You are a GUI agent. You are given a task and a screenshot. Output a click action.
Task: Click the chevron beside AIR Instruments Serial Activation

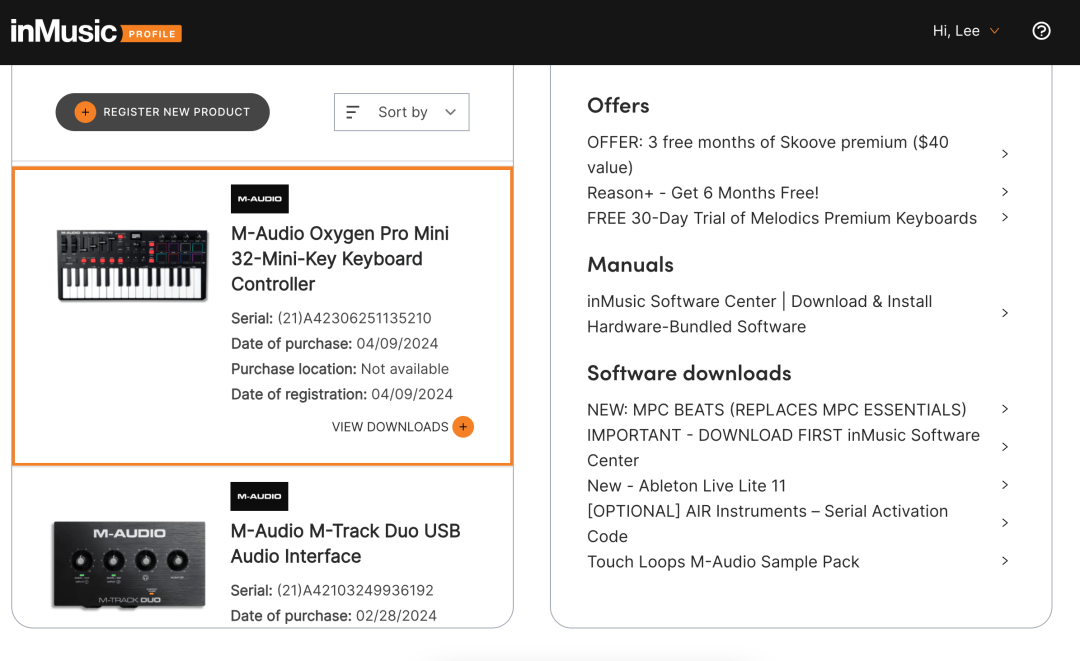coord(1005,523)
